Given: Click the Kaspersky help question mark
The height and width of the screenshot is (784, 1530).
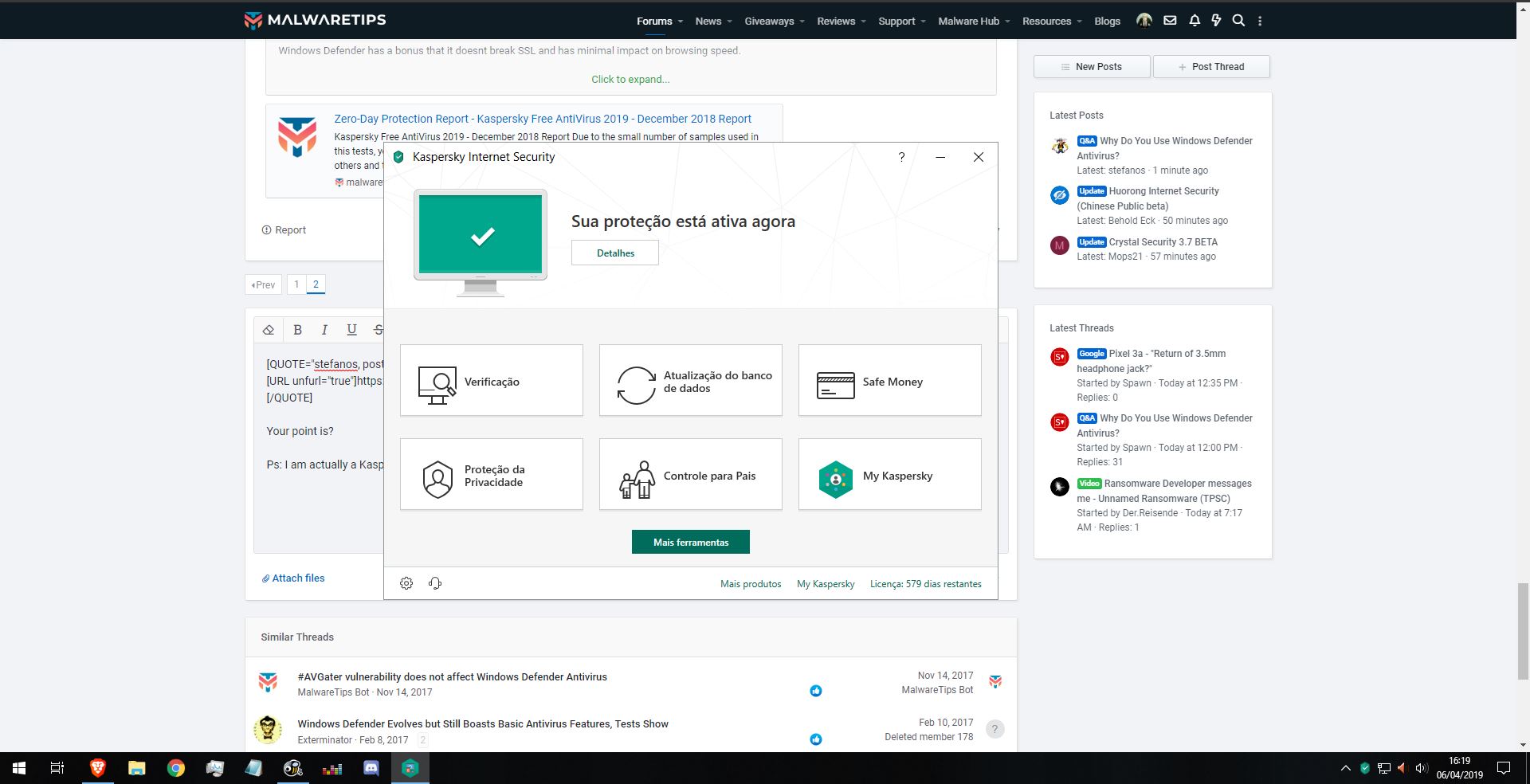Looking at the screenshot, I should coord(901,157).
